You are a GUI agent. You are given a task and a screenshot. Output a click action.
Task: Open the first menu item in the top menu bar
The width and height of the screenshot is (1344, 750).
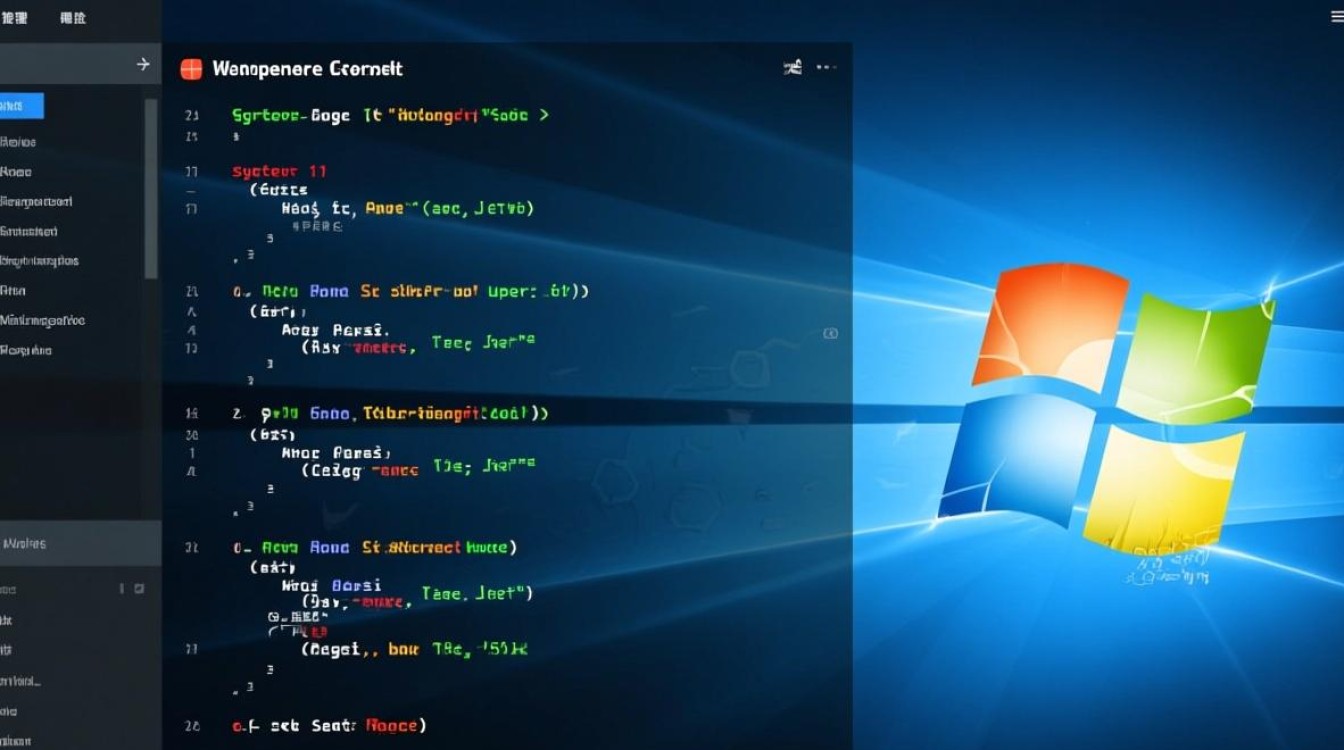pyautogui.click(x=16, y=17)
